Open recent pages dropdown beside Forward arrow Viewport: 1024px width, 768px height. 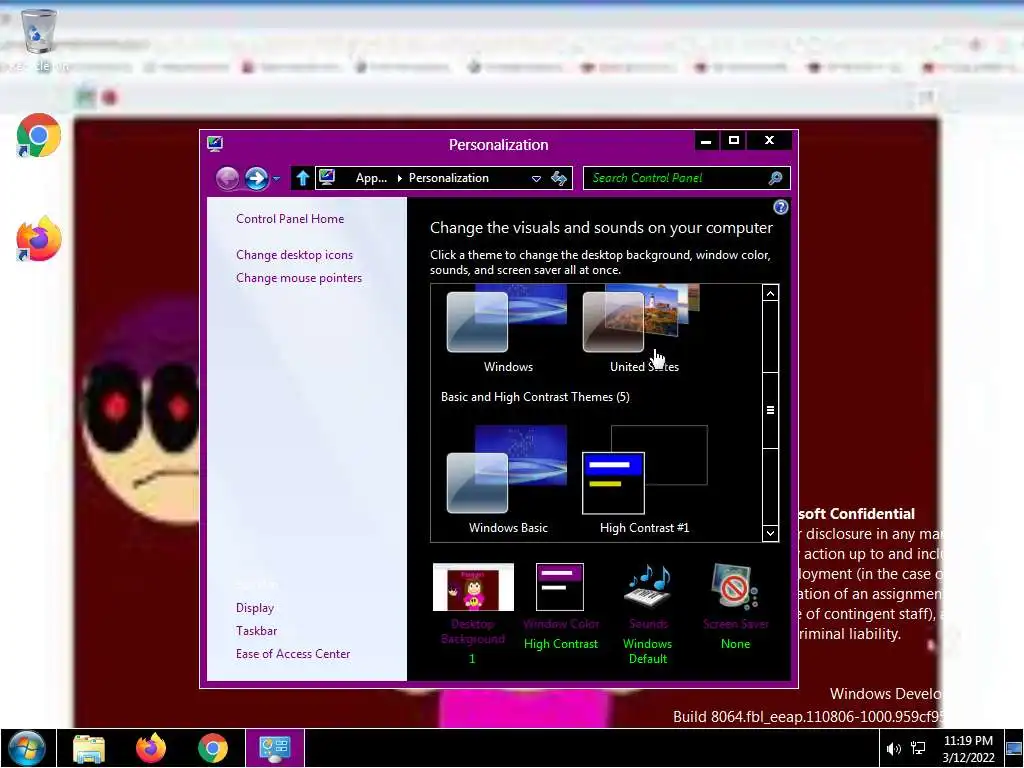pos(276,178)
